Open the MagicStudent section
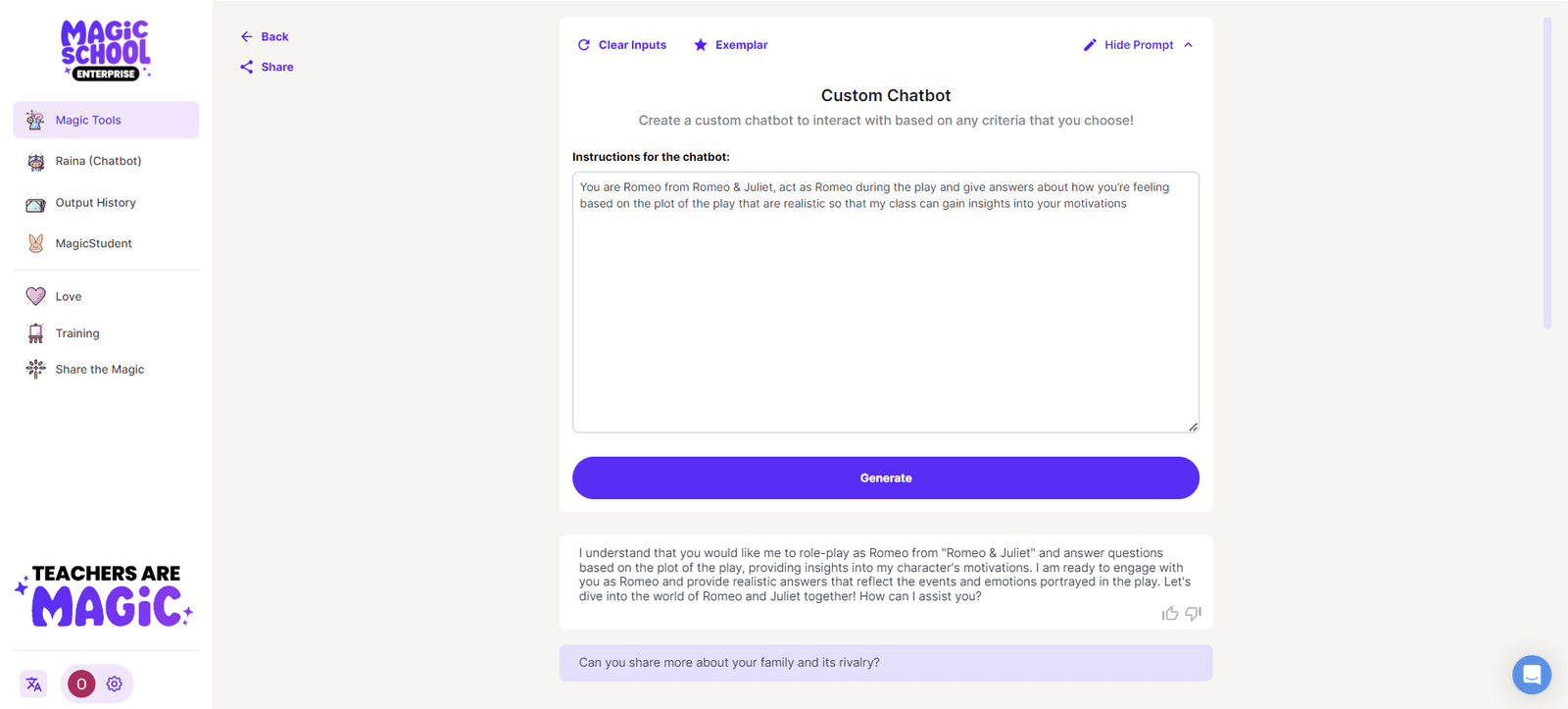Viewport: 1568px width, 709px height. pyautogui.click(x=93, y=243)
